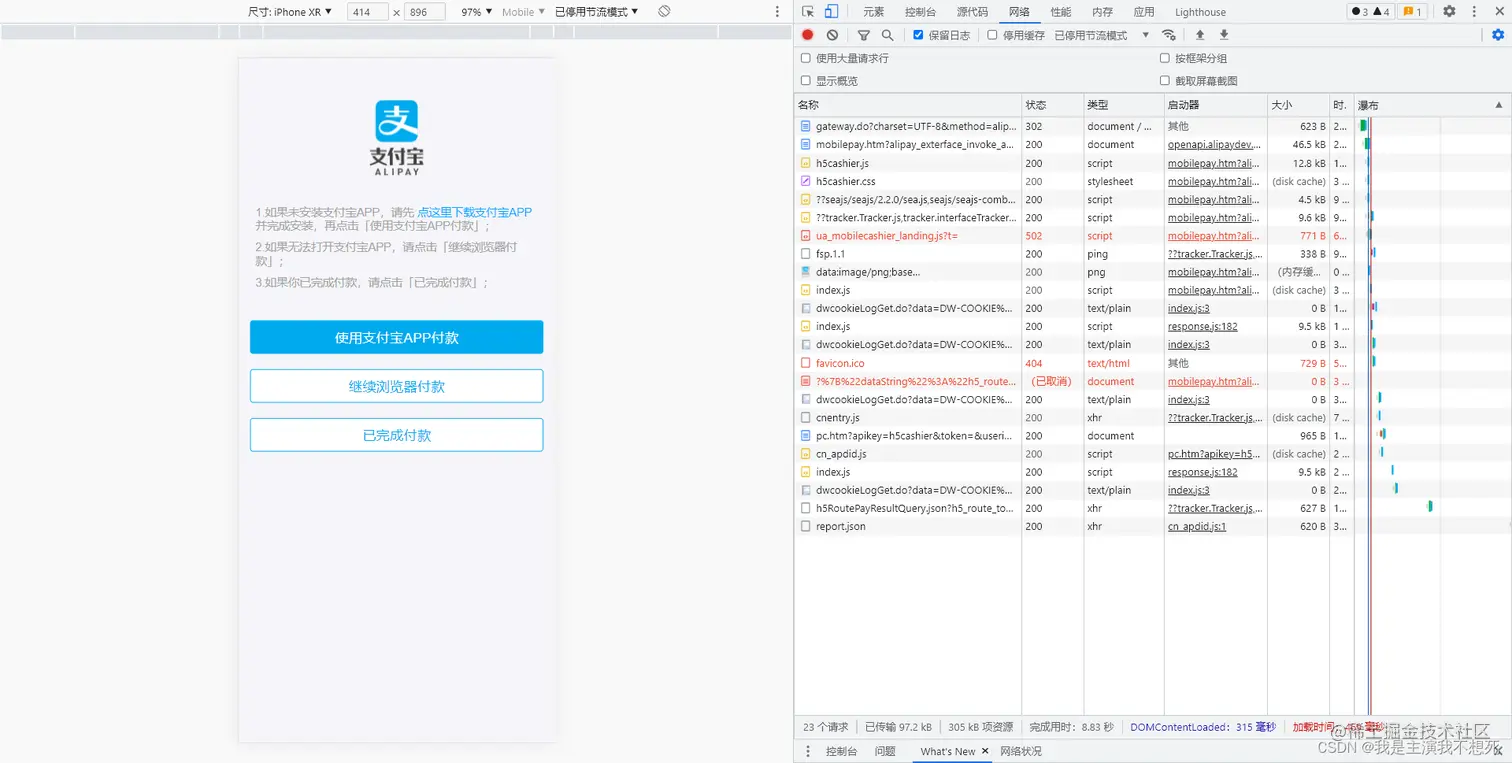Click file icon of gateway.do request
The image size is (1512, 763).
[805, 127]
